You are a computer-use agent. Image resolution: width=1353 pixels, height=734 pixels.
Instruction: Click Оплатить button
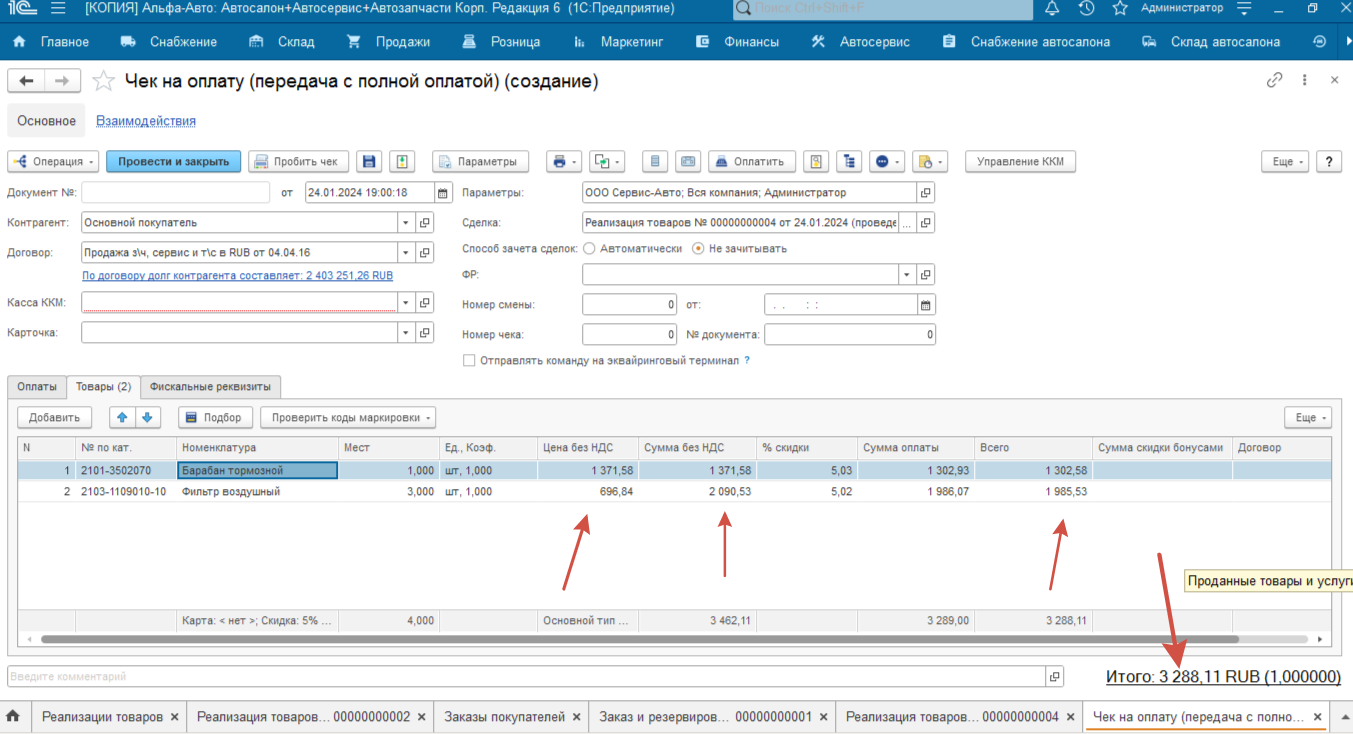click(752, 161)
